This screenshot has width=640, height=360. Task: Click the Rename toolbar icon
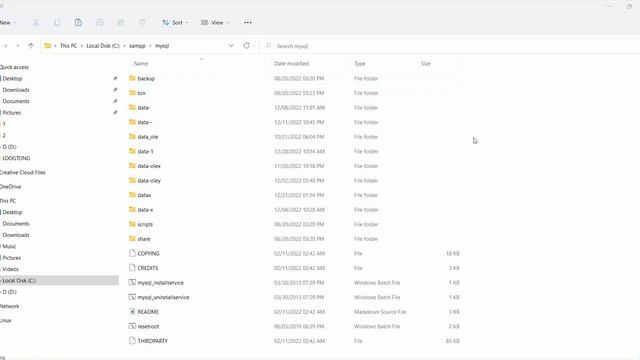100,23
